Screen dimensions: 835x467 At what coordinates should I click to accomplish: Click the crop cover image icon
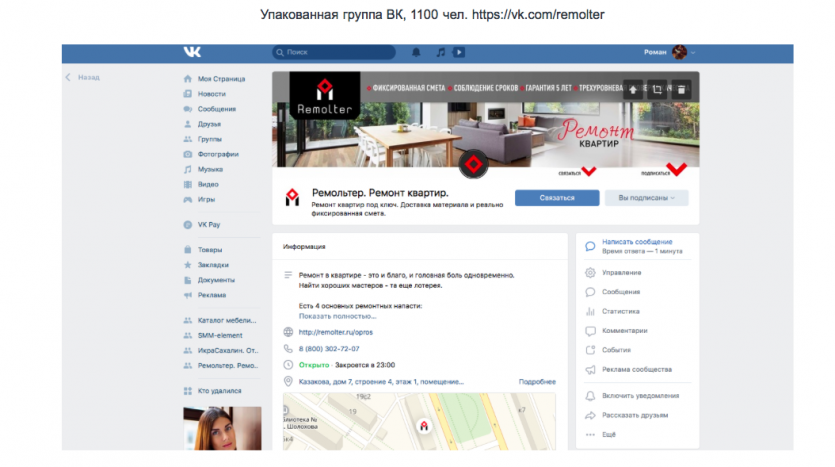click(657, 89)
